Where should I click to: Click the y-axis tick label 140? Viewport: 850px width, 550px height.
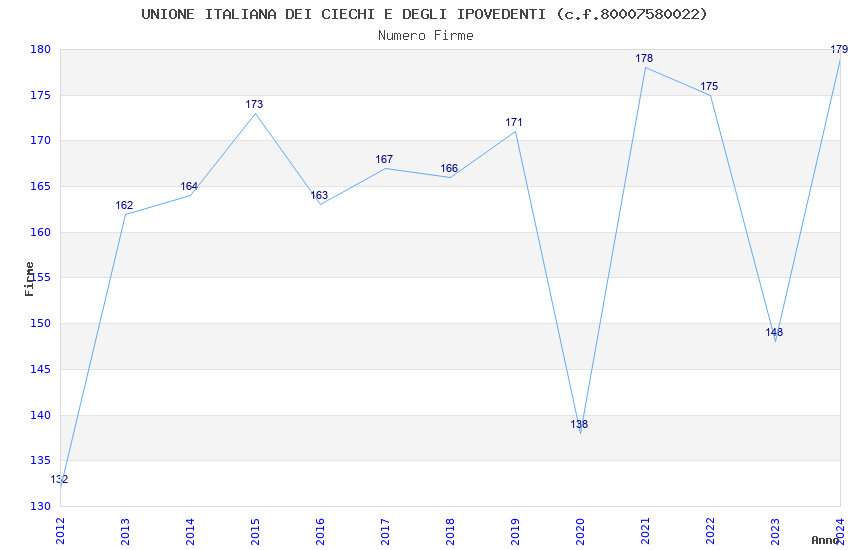point(41,415)
